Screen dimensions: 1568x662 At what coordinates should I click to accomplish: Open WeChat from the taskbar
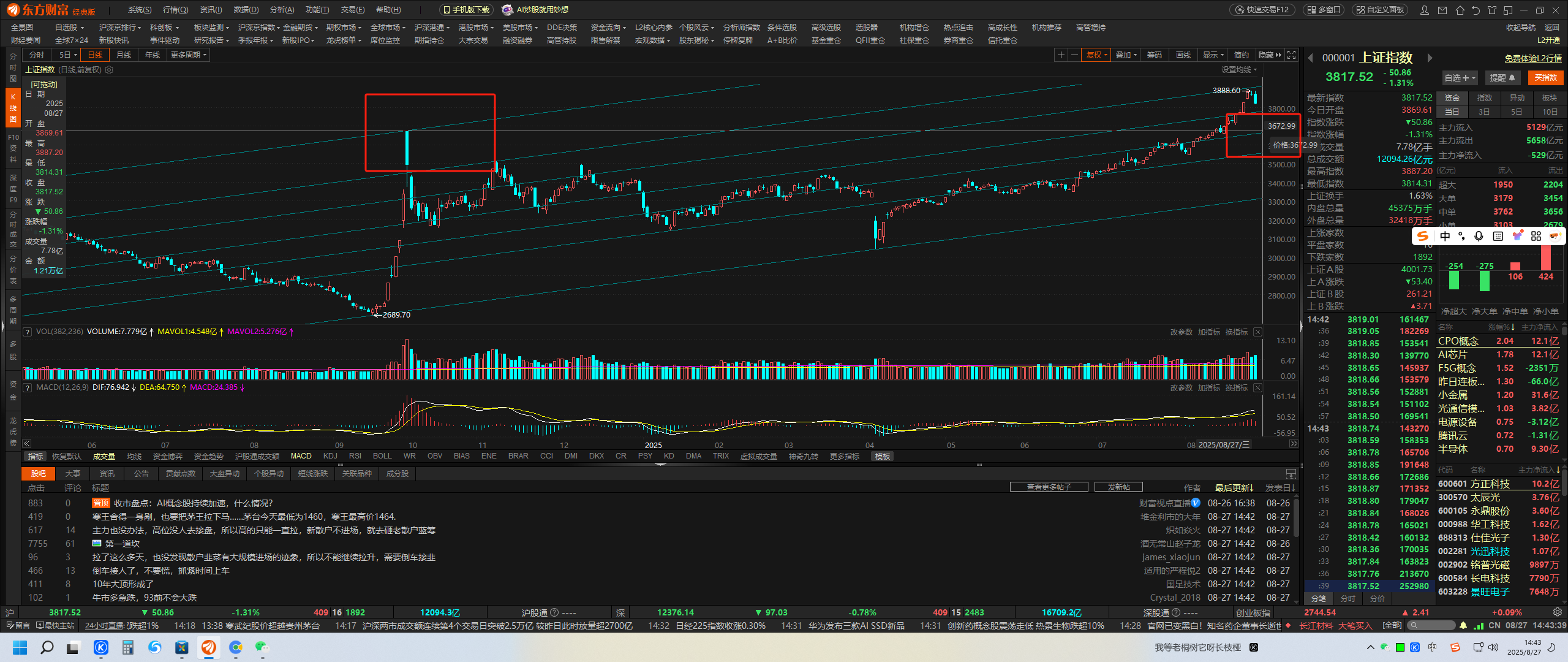tap(262, 647)
